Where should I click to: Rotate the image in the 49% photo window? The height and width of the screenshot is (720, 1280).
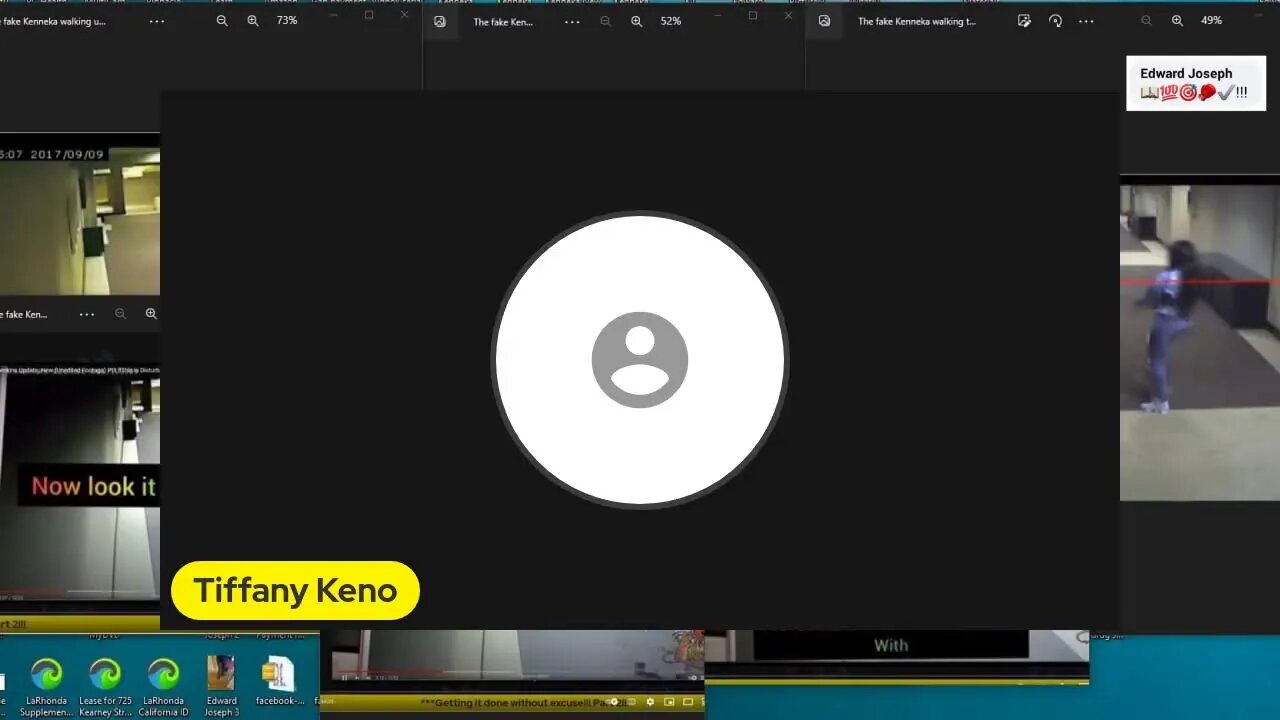pos(1055,21)
